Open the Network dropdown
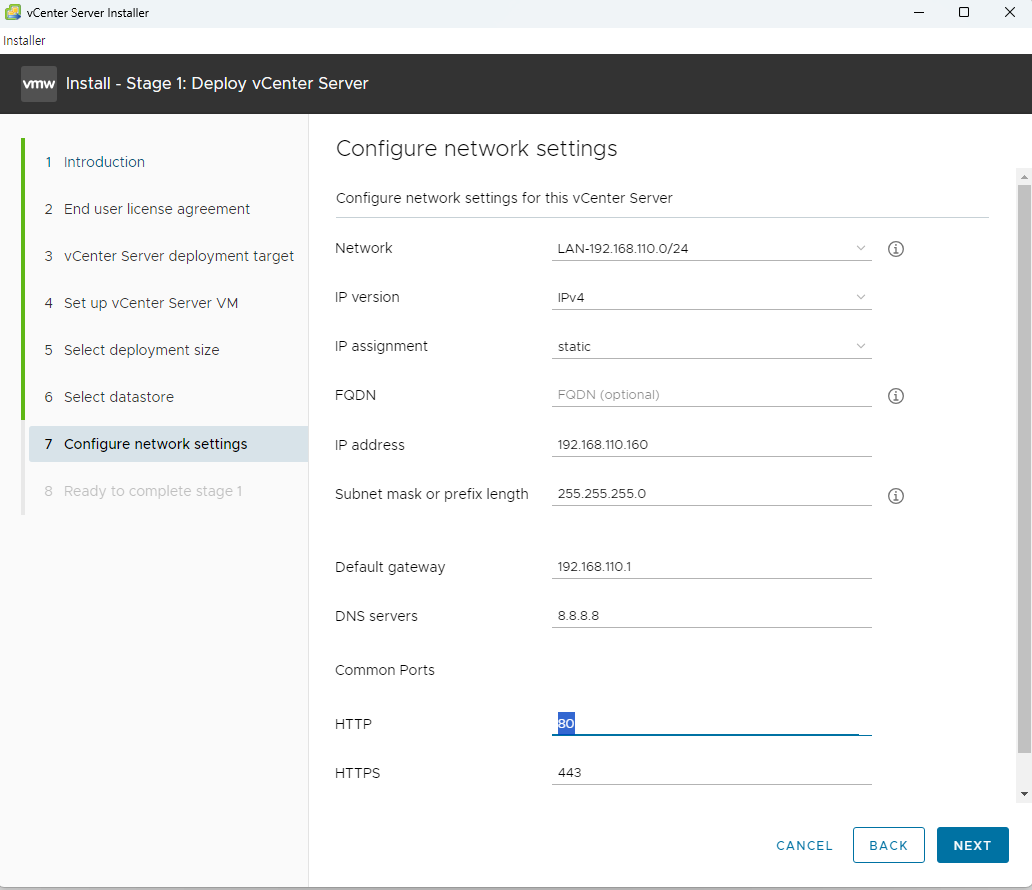Screen dimensions: 1032x890 coord(711,248)
